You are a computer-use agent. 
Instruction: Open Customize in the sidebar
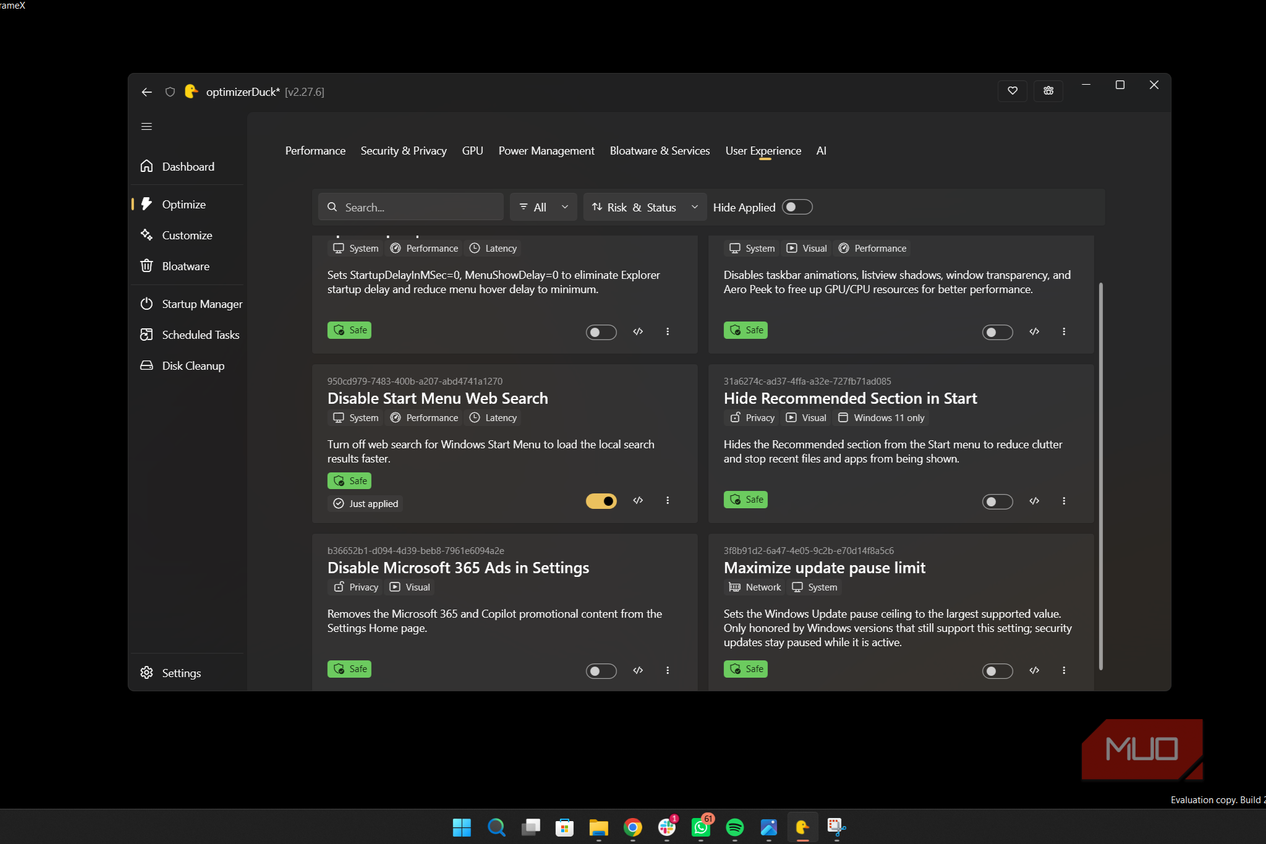(188, 235)
